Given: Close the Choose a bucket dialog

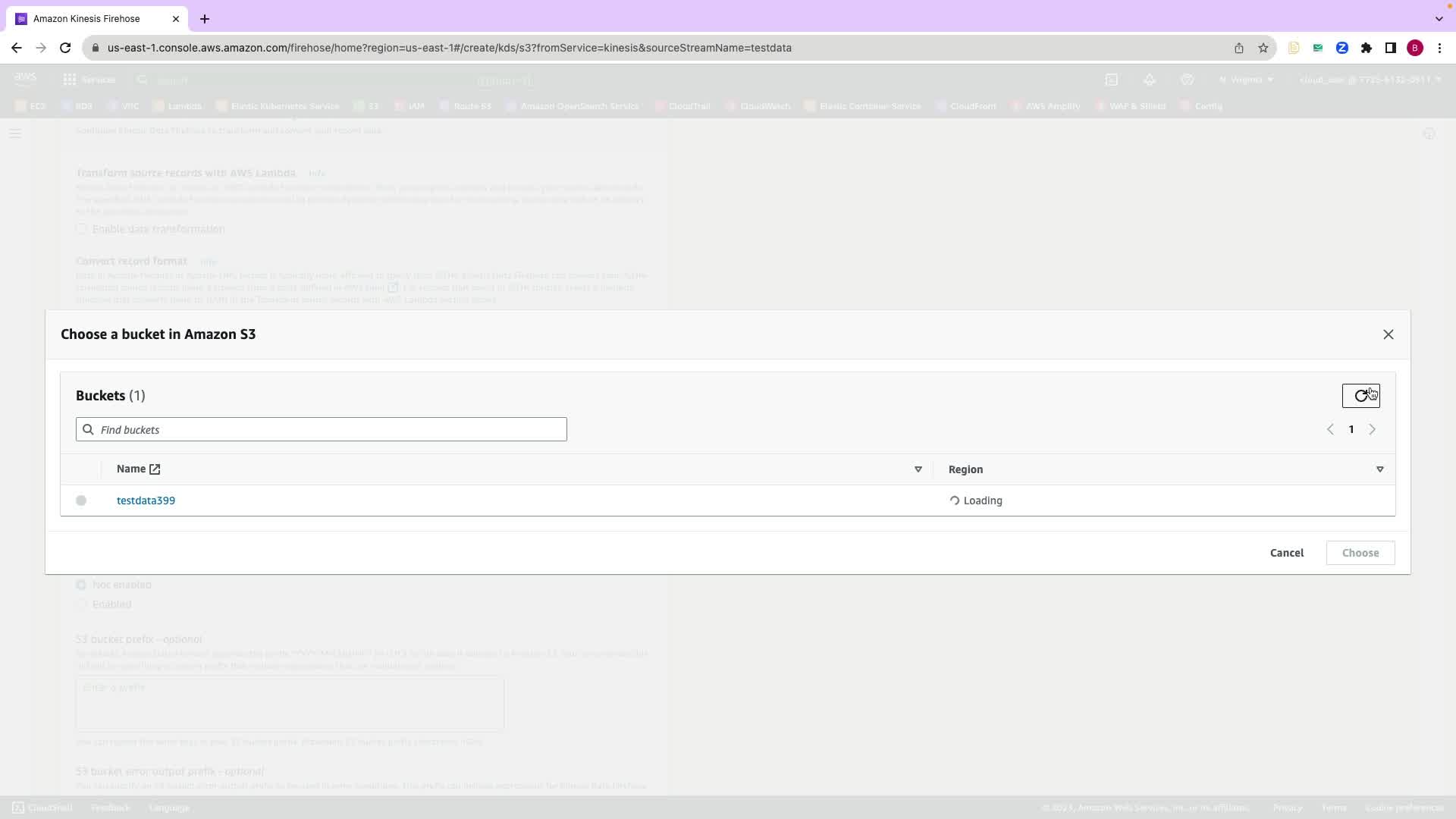Looking at the screenshot, I should point(1388,334).
